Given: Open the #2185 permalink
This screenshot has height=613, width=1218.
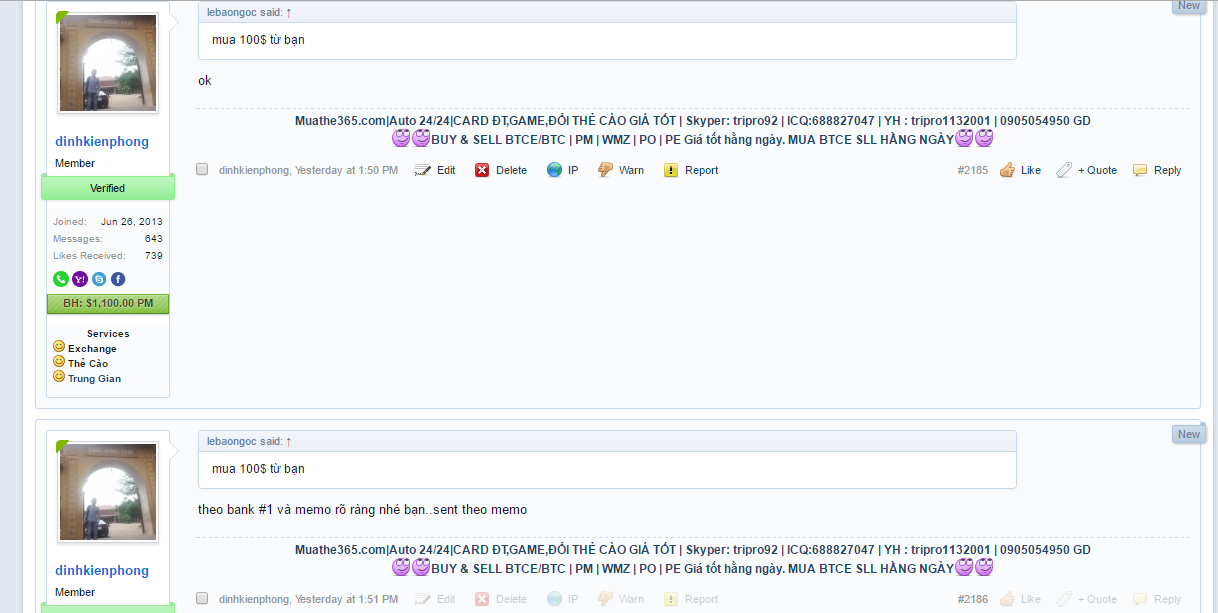Looking at the screenshot, I should pos(972,170).
